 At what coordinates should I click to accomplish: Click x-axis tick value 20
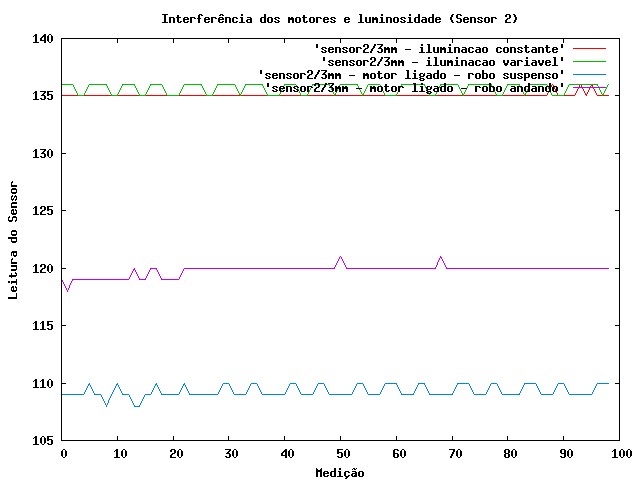click(x=176, y=454)
